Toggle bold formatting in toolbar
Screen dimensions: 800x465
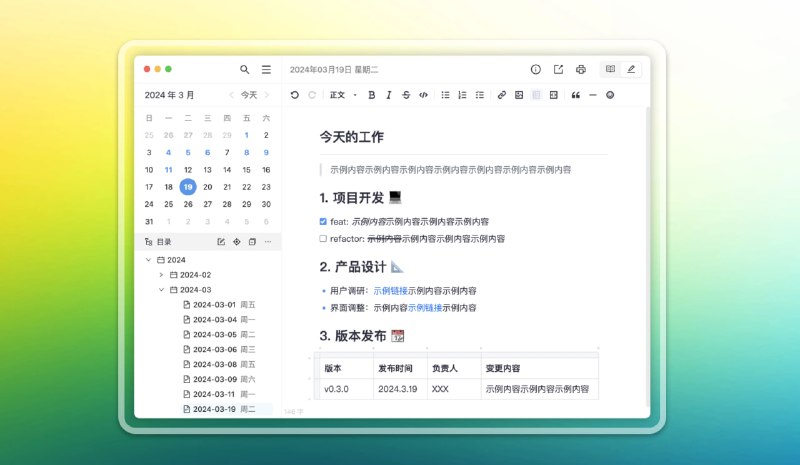point(372,95)
